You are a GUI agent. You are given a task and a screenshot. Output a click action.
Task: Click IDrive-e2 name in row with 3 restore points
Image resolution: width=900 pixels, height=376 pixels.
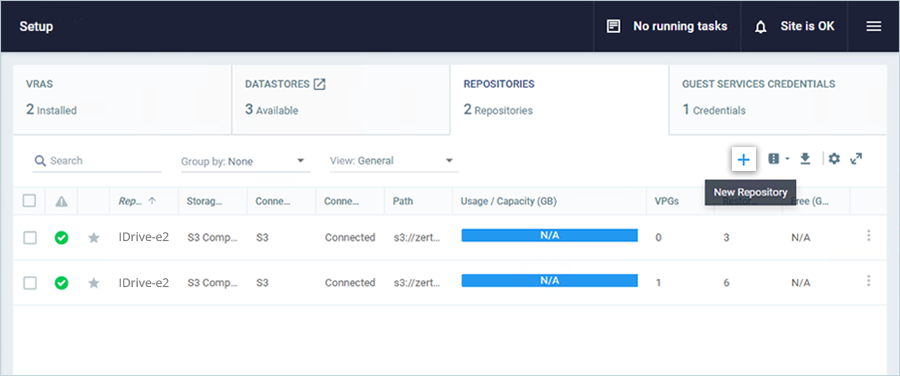coord(143,237)
